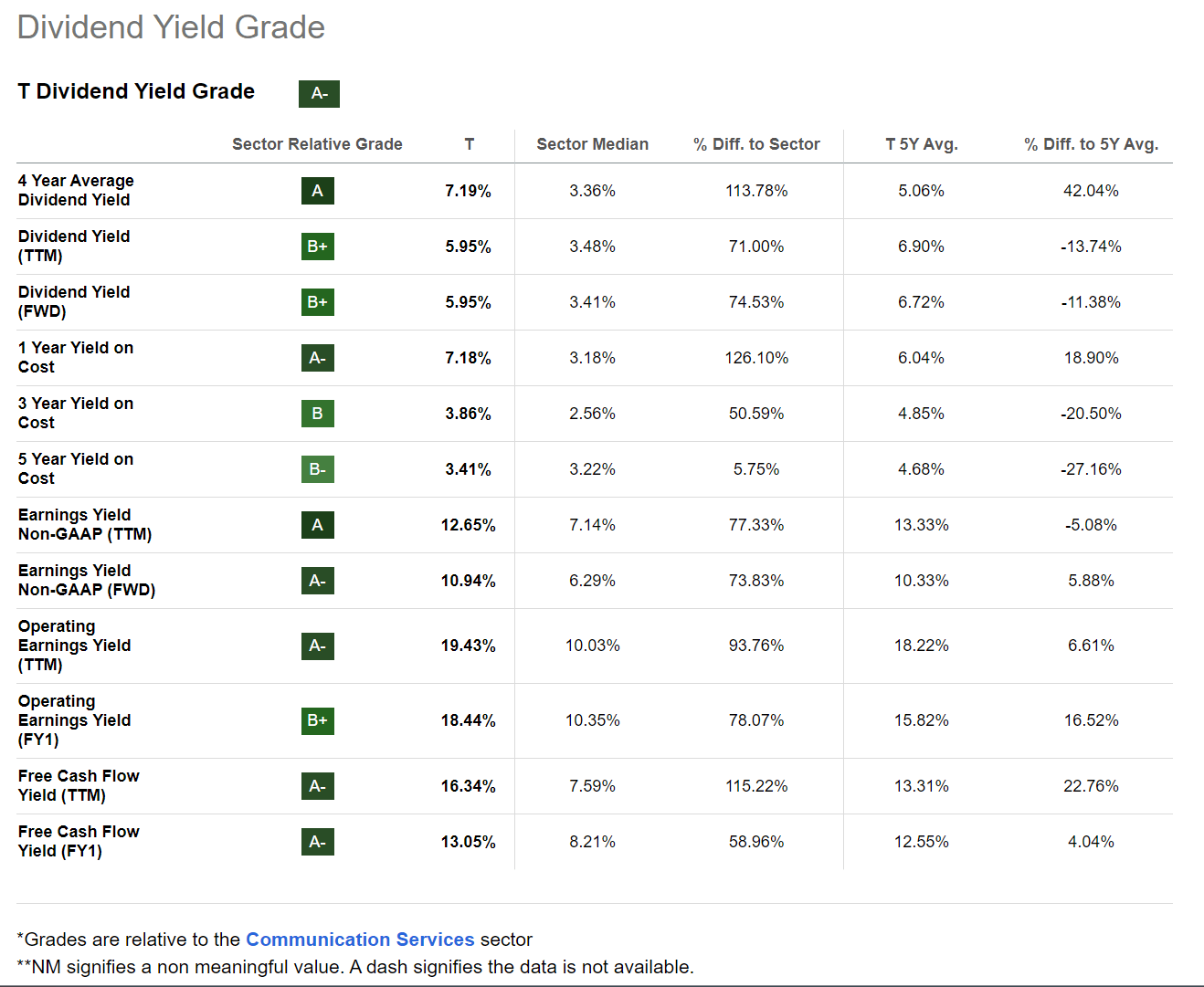Click the A- grade badge for Free Cash Flow Yield (FY1)

coord(317,842)
